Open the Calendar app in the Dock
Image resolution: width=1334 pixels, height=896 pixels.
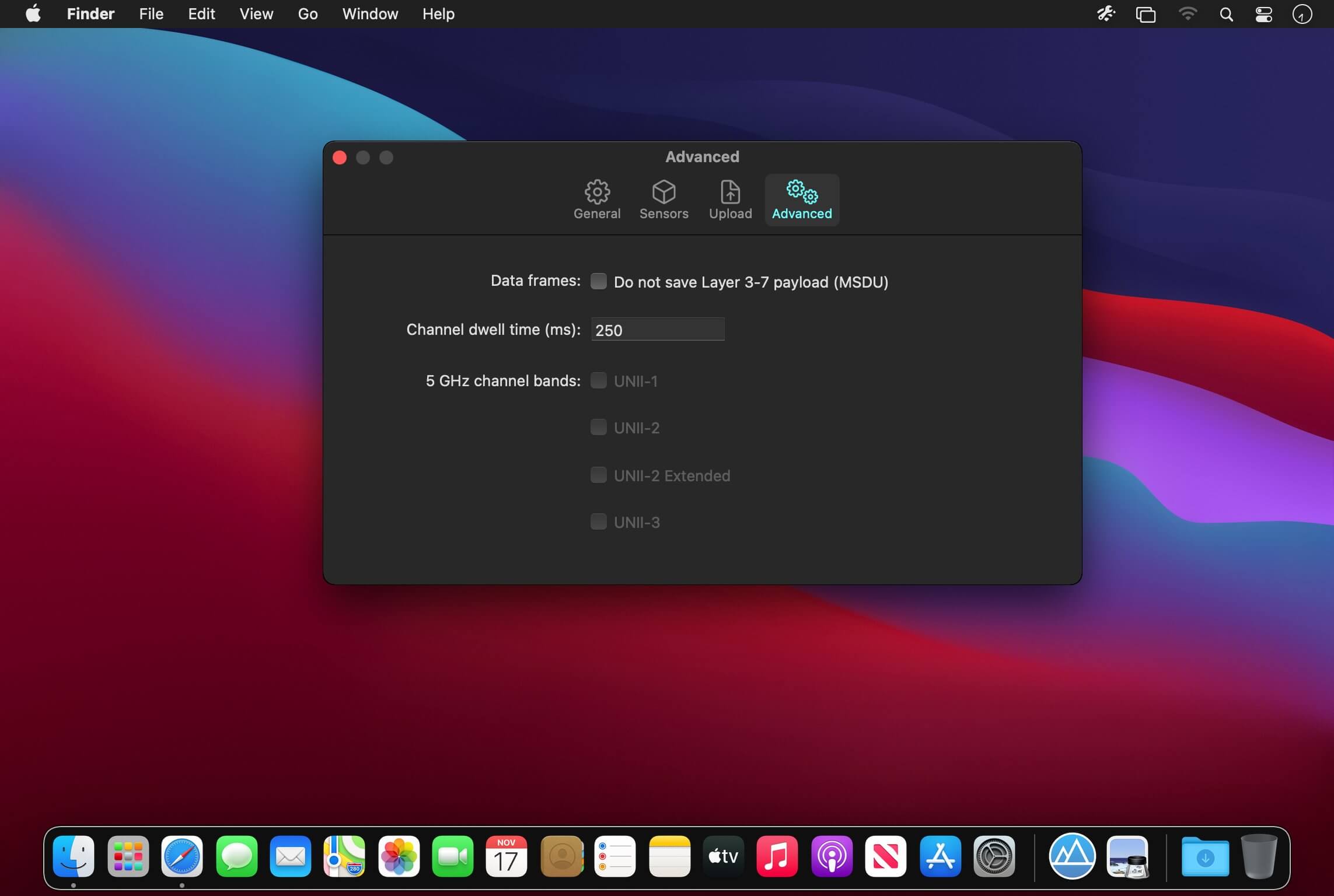(506, 856)
